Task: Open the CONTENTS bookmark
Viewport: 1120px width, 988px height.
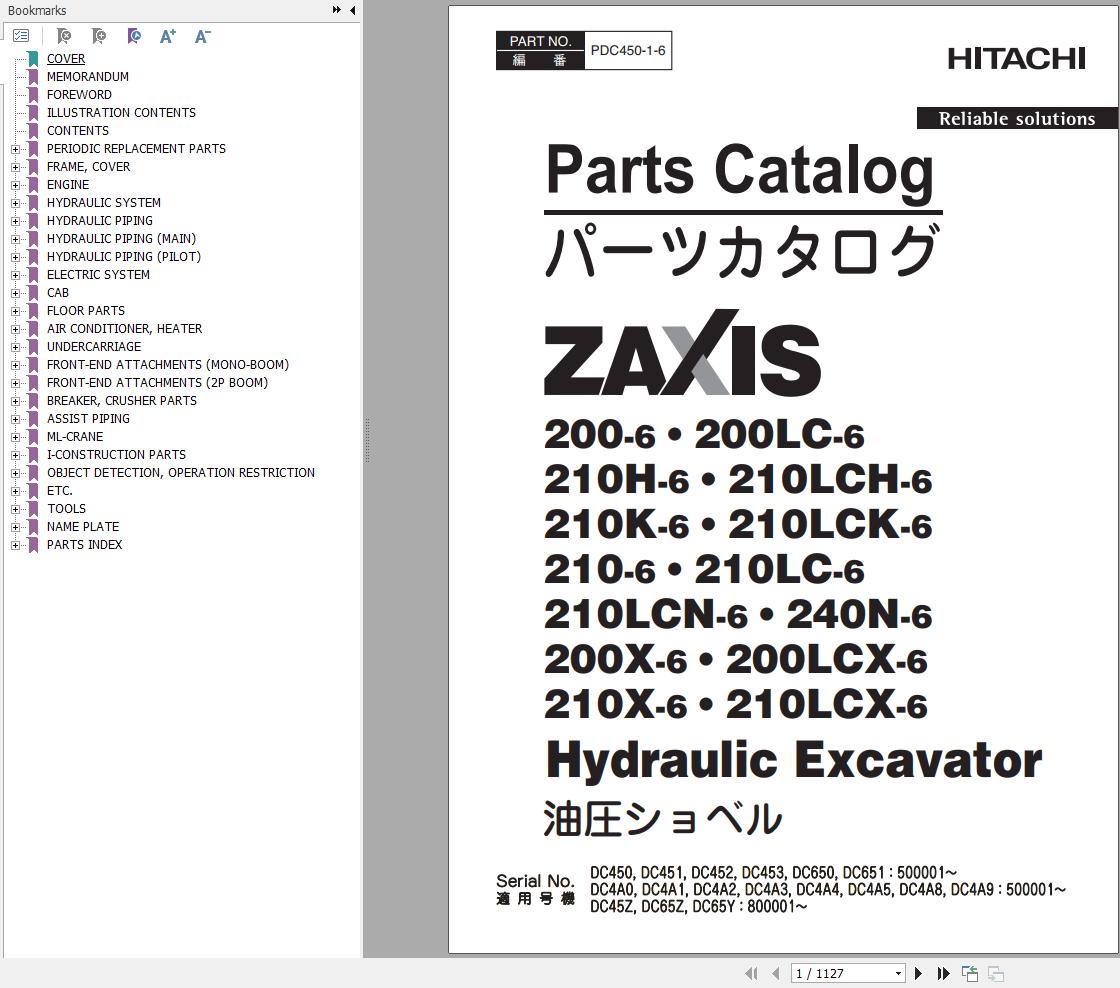Action: click(x=78, y=131)
